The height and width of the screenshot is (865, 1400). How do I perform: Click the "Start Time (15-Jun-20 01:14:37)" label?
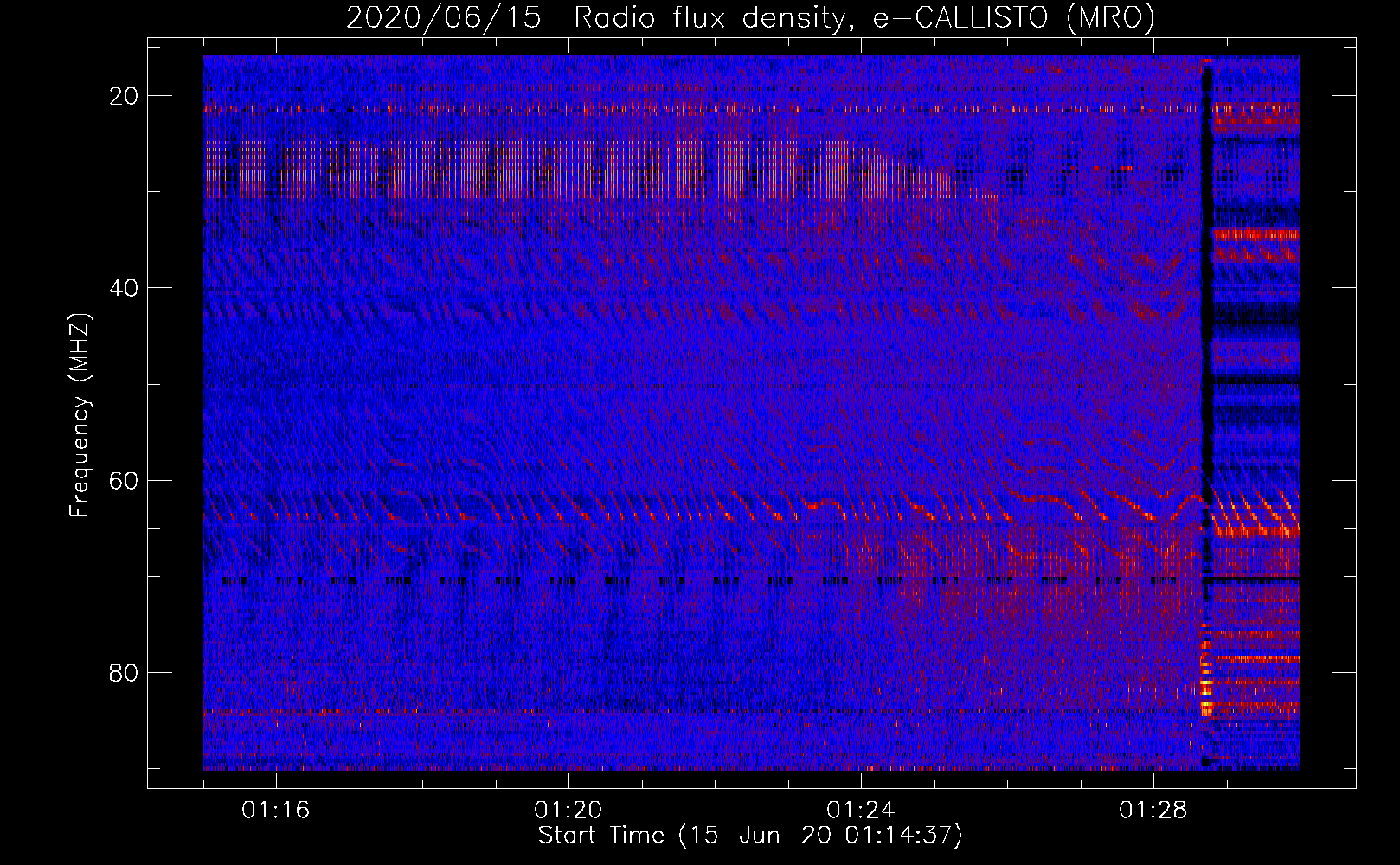pyautogui.click(x=750, y=836)
